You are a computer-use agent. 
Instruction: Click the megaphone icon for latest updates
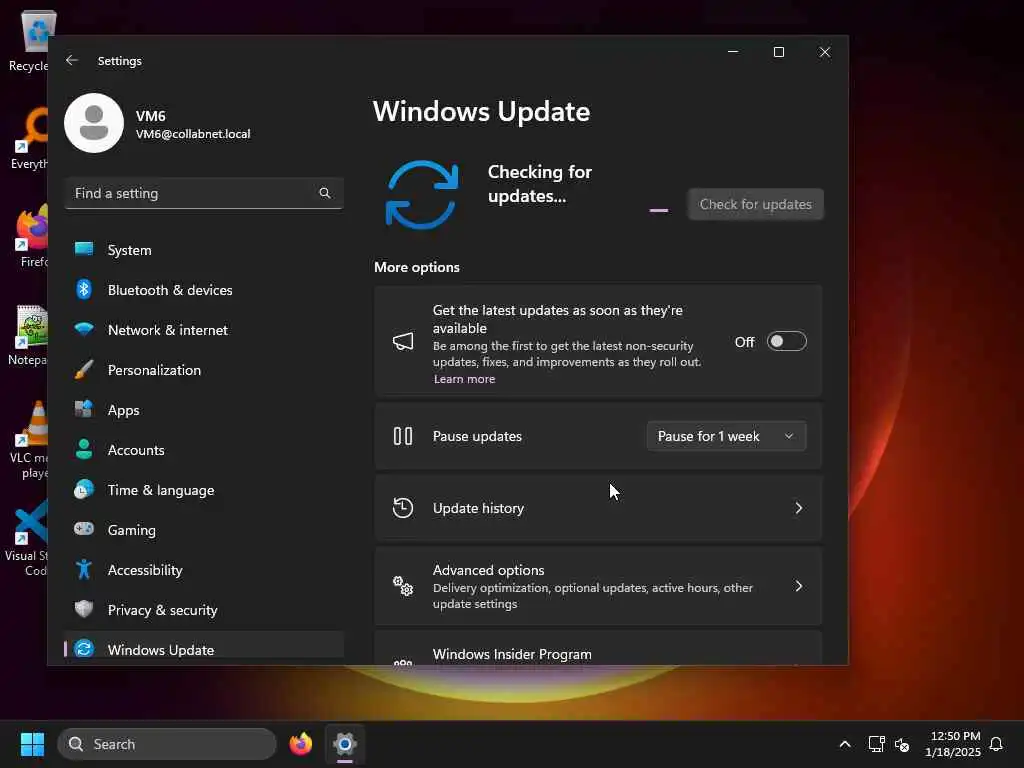(403, 341)
